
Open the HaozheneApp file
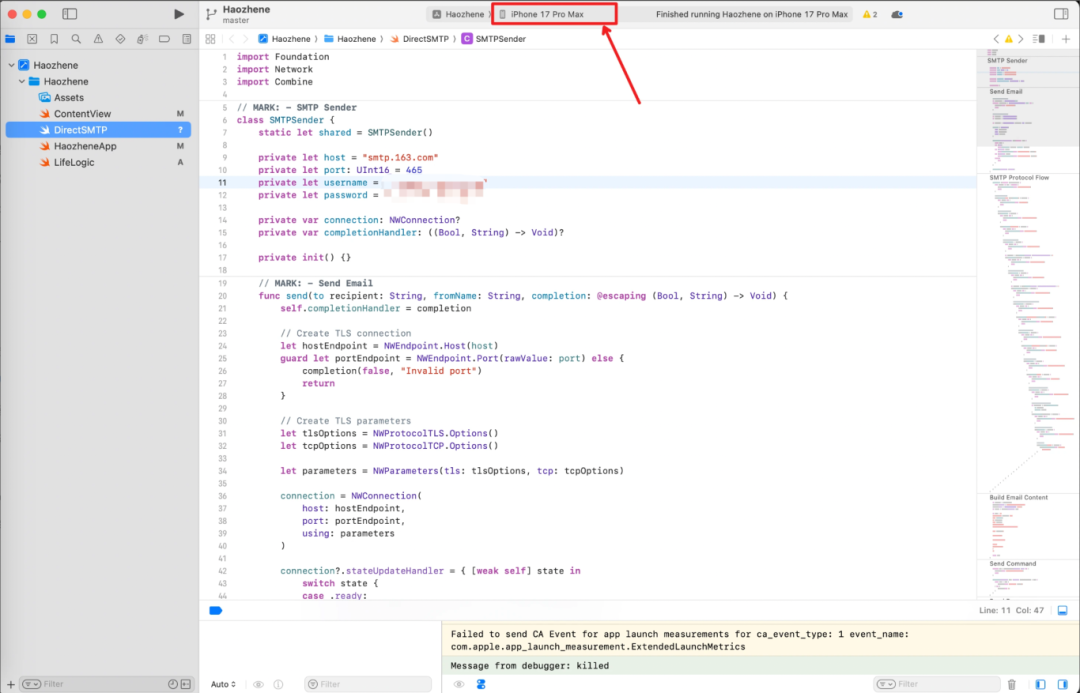(85, 146)
